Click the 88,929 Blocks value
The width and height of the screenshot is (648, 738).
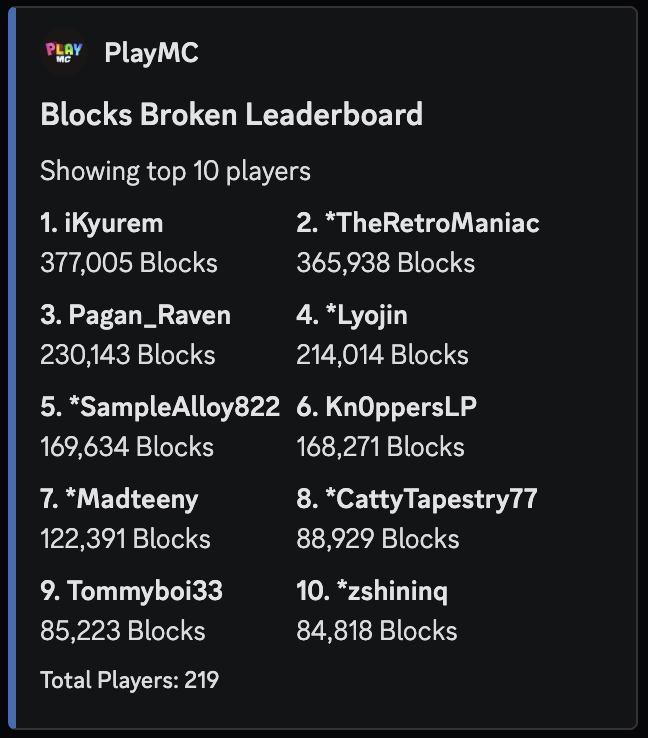click(x=377, y=539)
